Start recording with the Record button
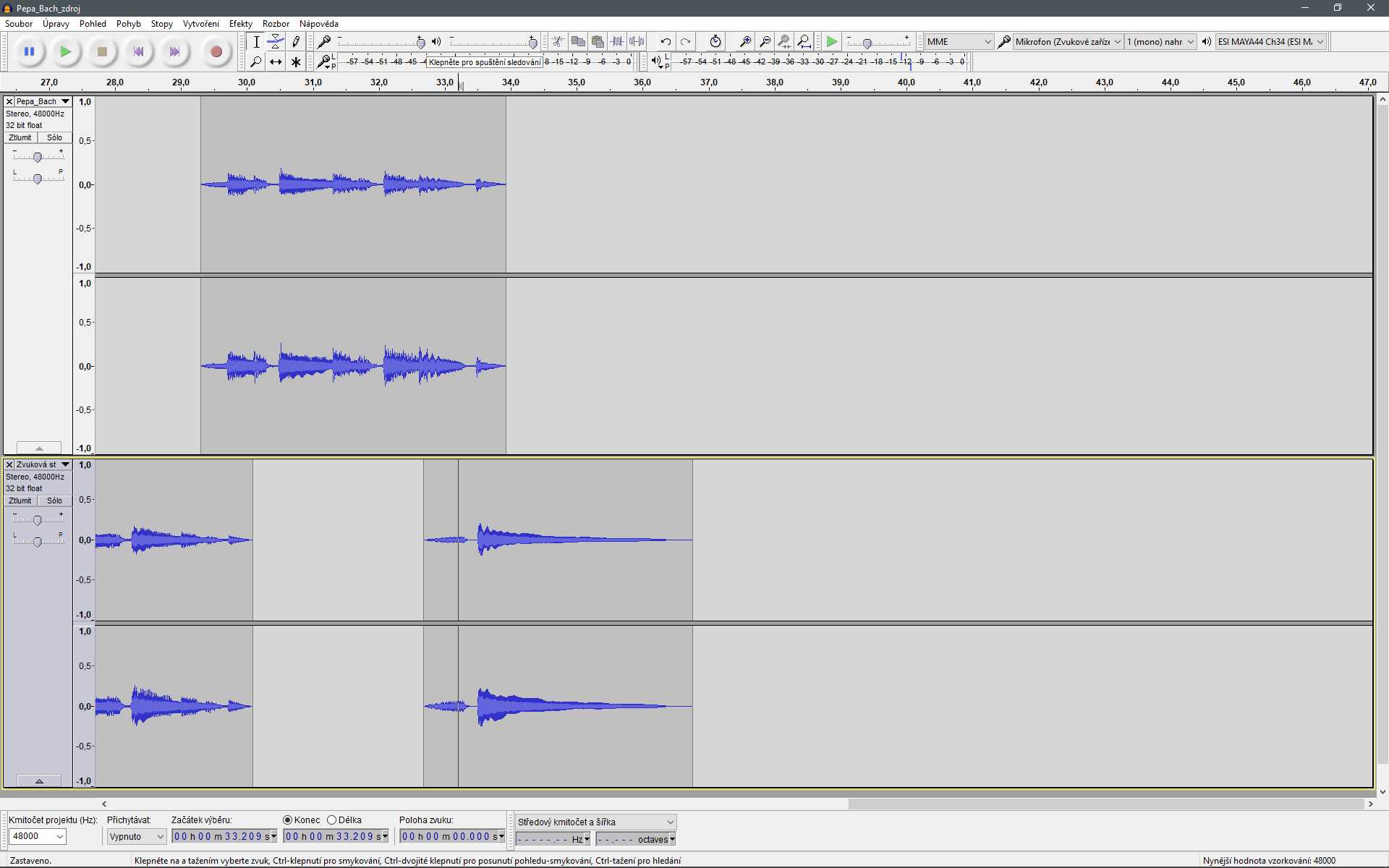1389x868 pixels. 216,51
